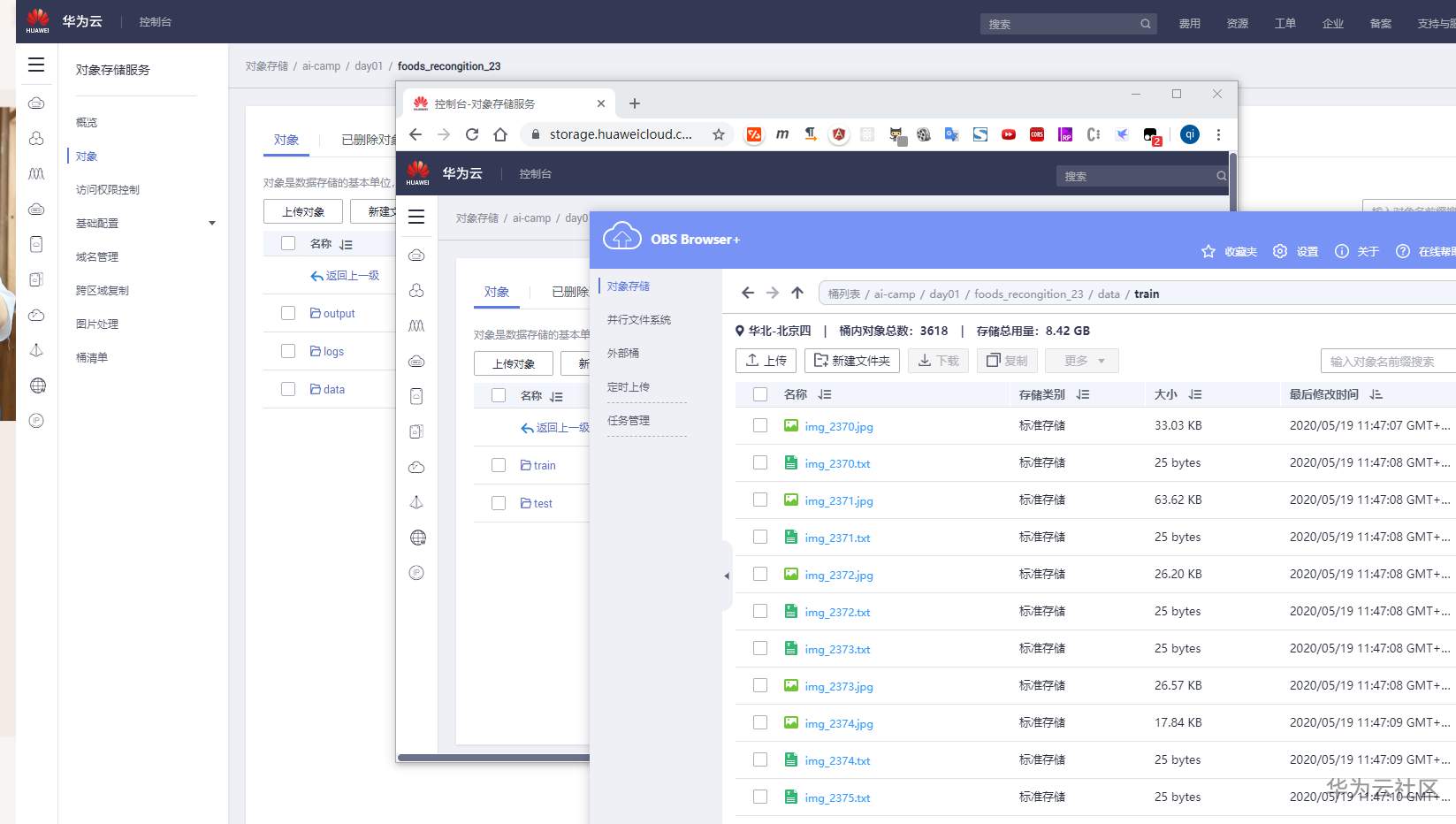
Task: Bookmark the page with the star icon
Action: (719, 134)
